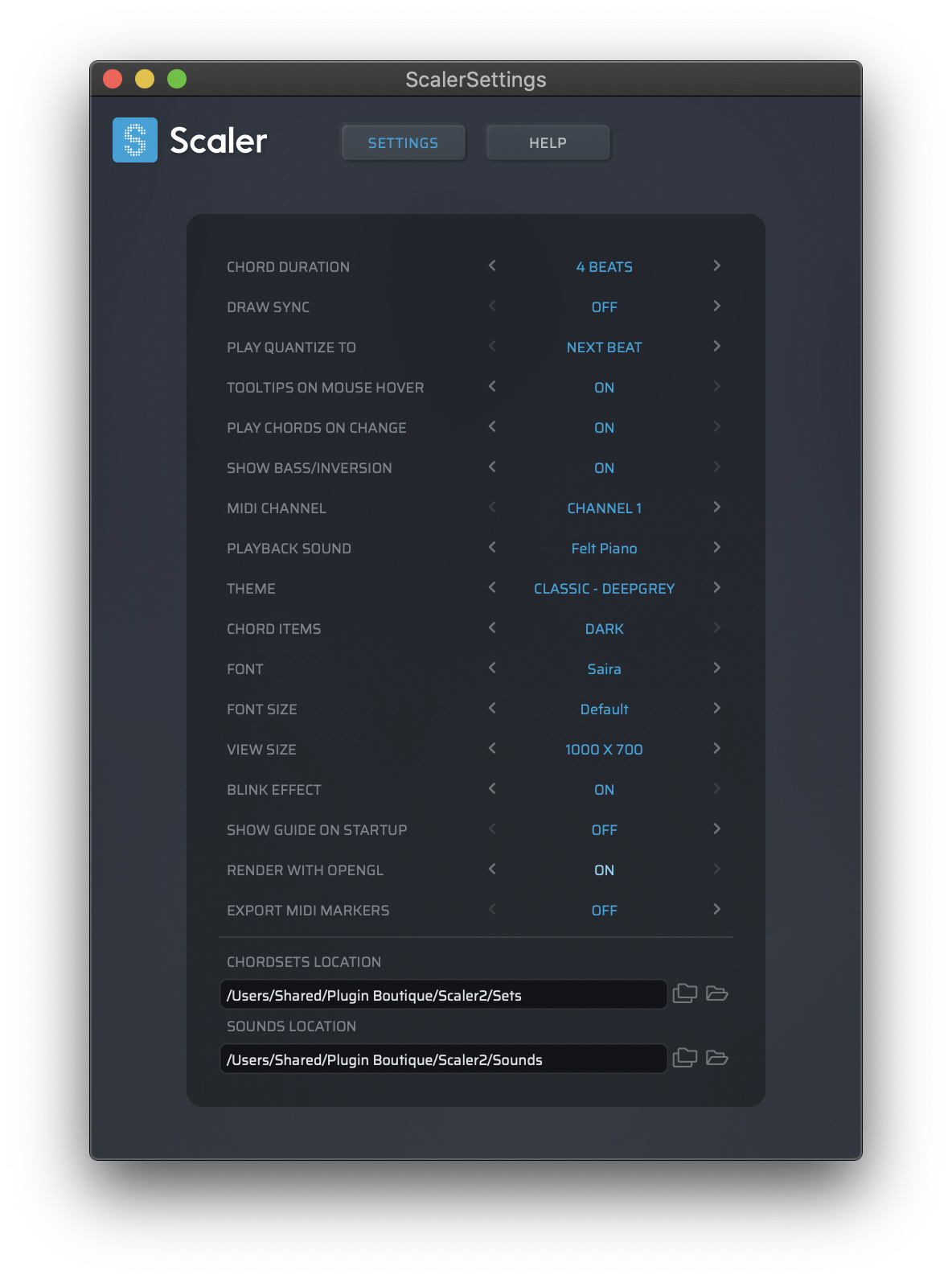Switch to previous Theme with left arrow
The height and width of the screenshot is (1279, 952).
click(492, 587)
